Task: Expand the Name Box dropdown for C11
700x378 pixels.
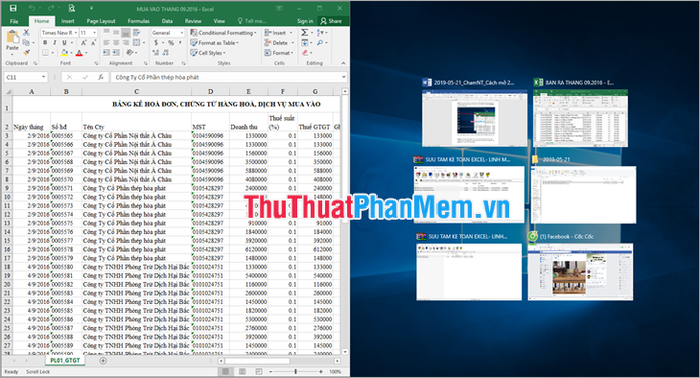Action: pyautogui.click(x=43, y=77)
